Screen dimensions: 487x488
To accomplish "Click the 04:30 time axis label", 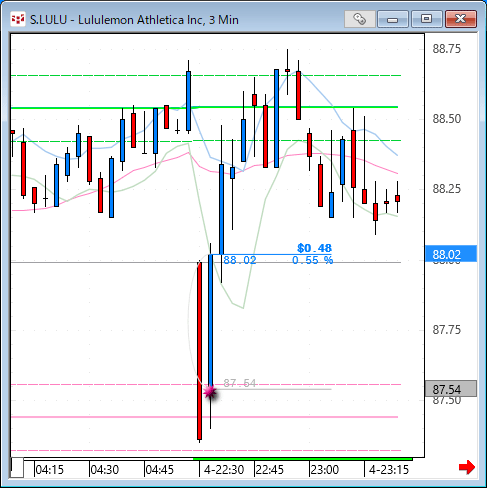I will 105,470.
